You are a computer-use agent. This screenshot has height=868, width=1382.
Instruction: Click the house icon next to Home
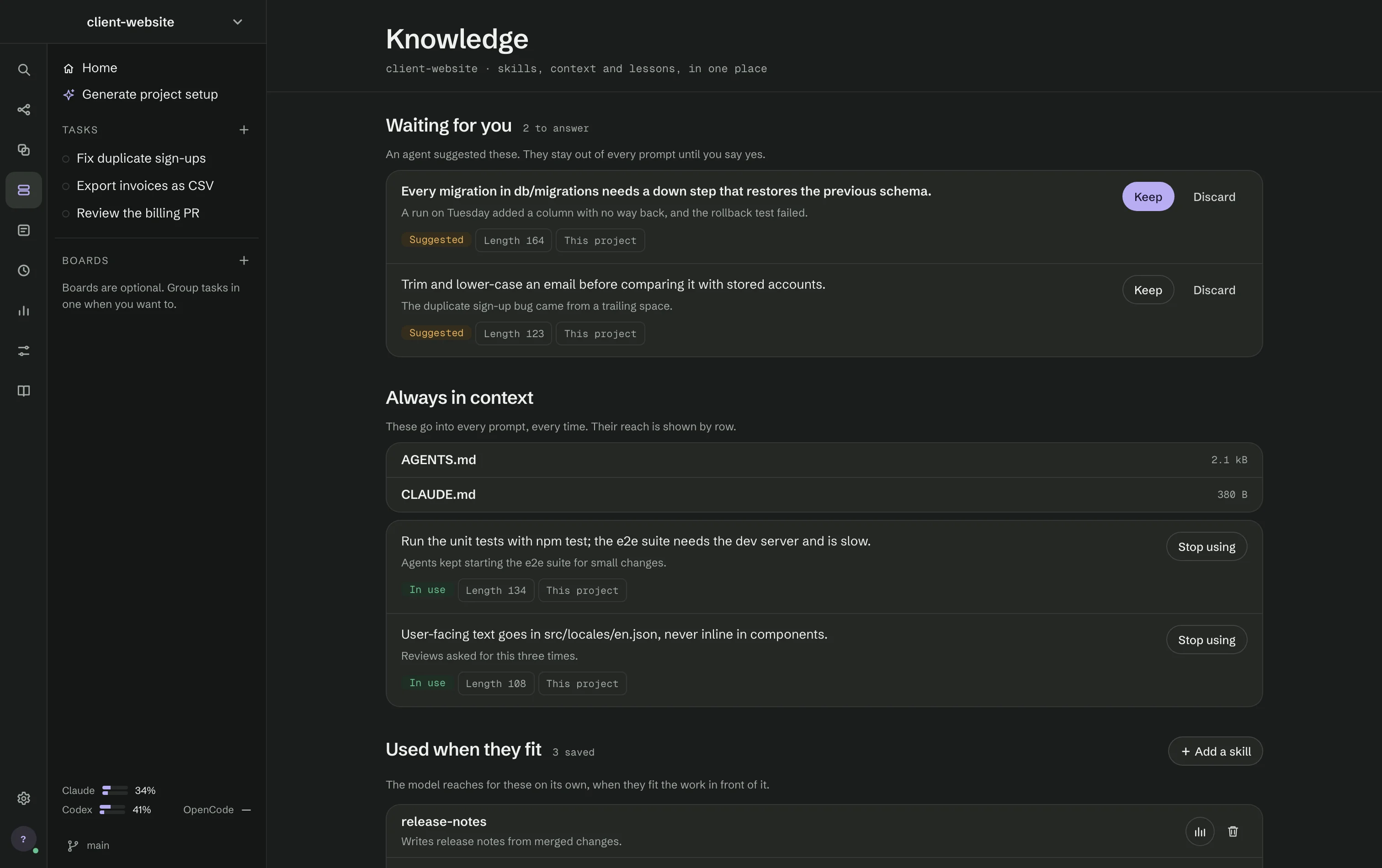click(68, 68)
